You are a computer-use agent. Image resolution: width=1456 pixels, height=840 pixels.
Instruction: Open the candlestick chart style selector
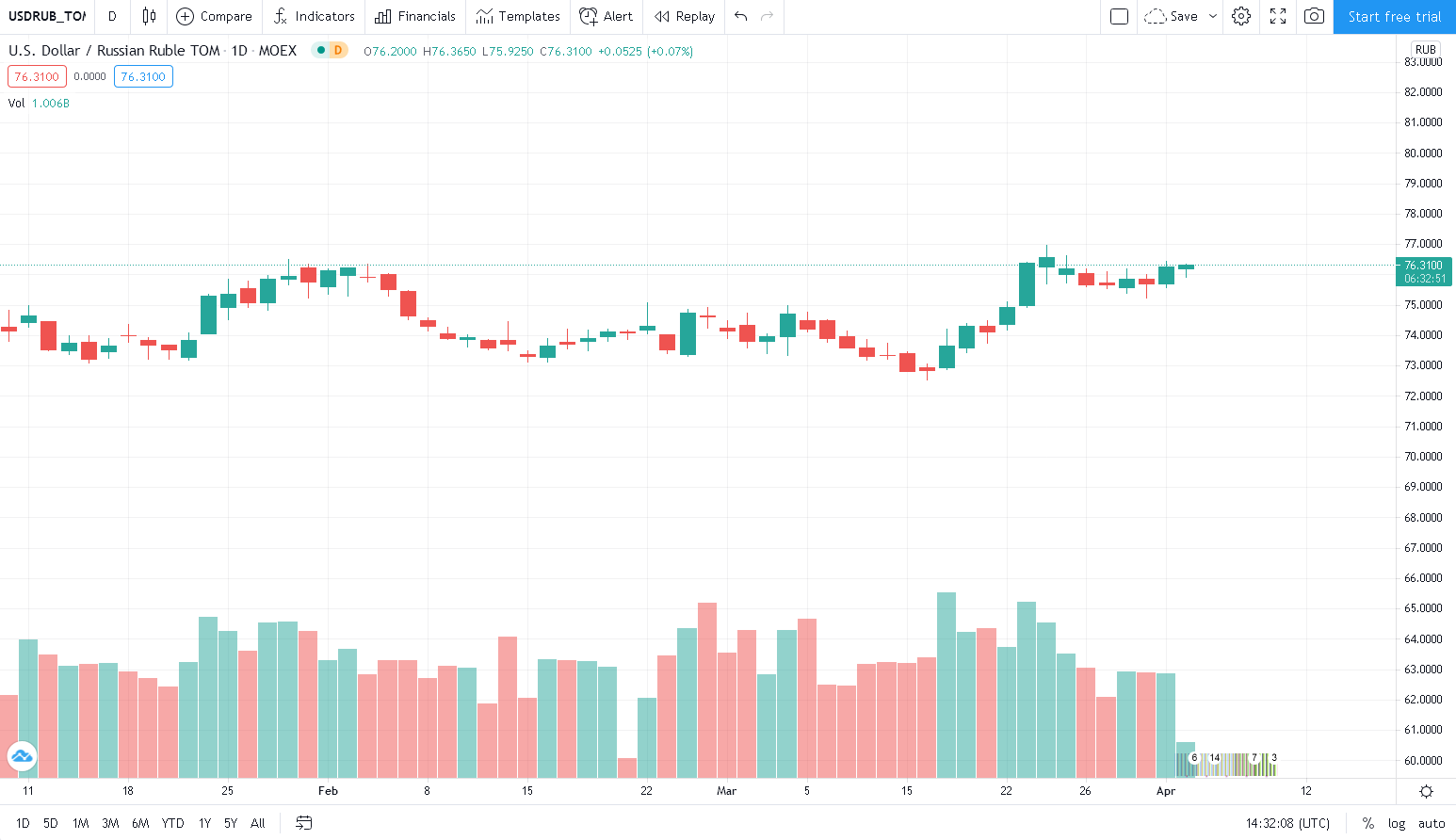(x=149, y=16)
